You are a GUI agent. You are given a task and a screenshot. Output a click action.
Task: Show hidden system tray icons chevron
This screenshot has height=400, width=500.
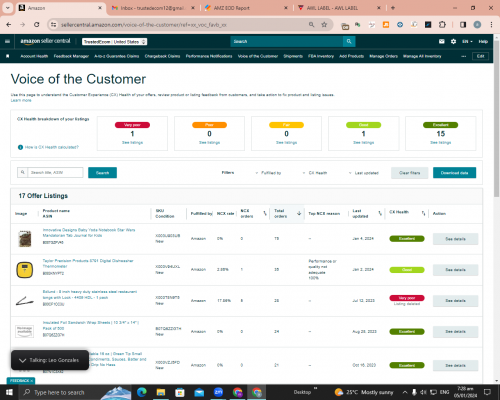405,392
